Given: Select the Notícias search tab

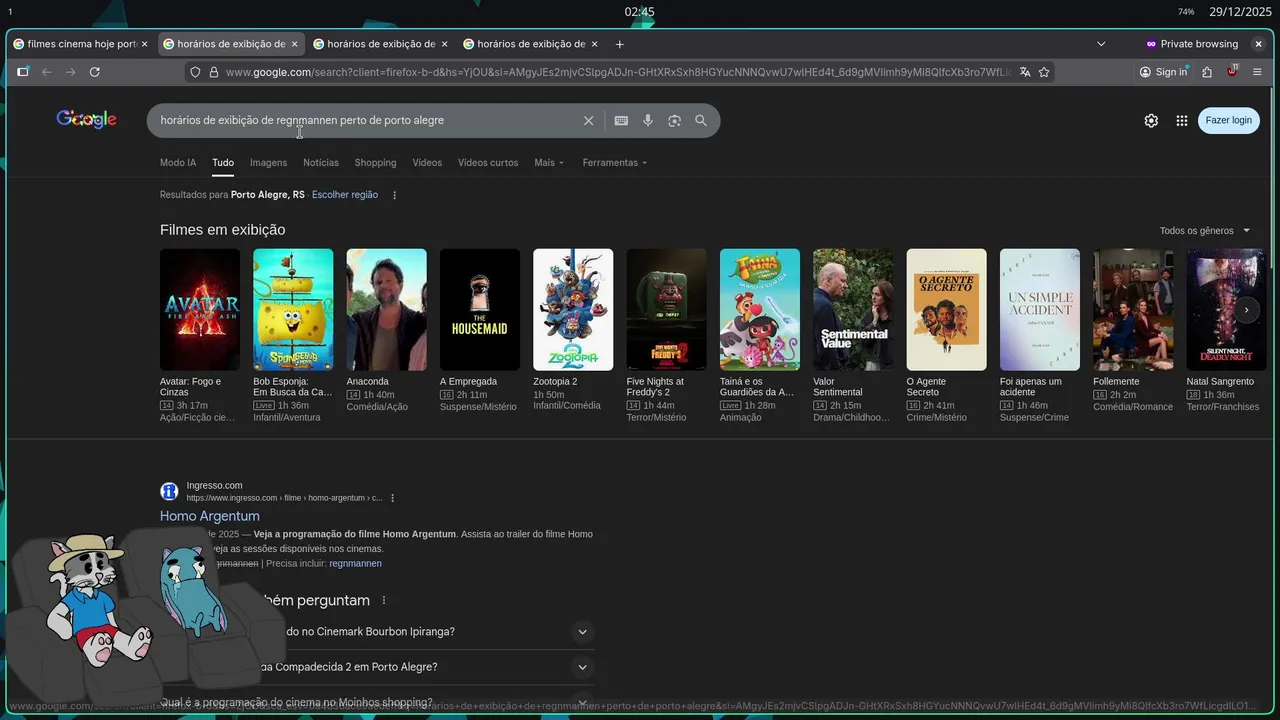Looking at the screenshot, I should [321, 162].
